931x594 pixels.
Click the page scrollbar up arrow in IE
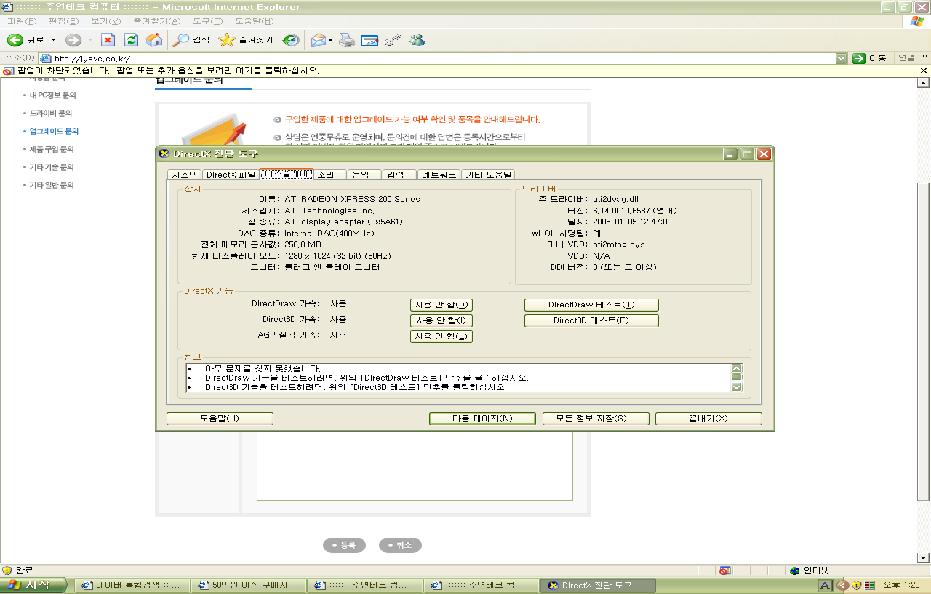click(923, 83)
